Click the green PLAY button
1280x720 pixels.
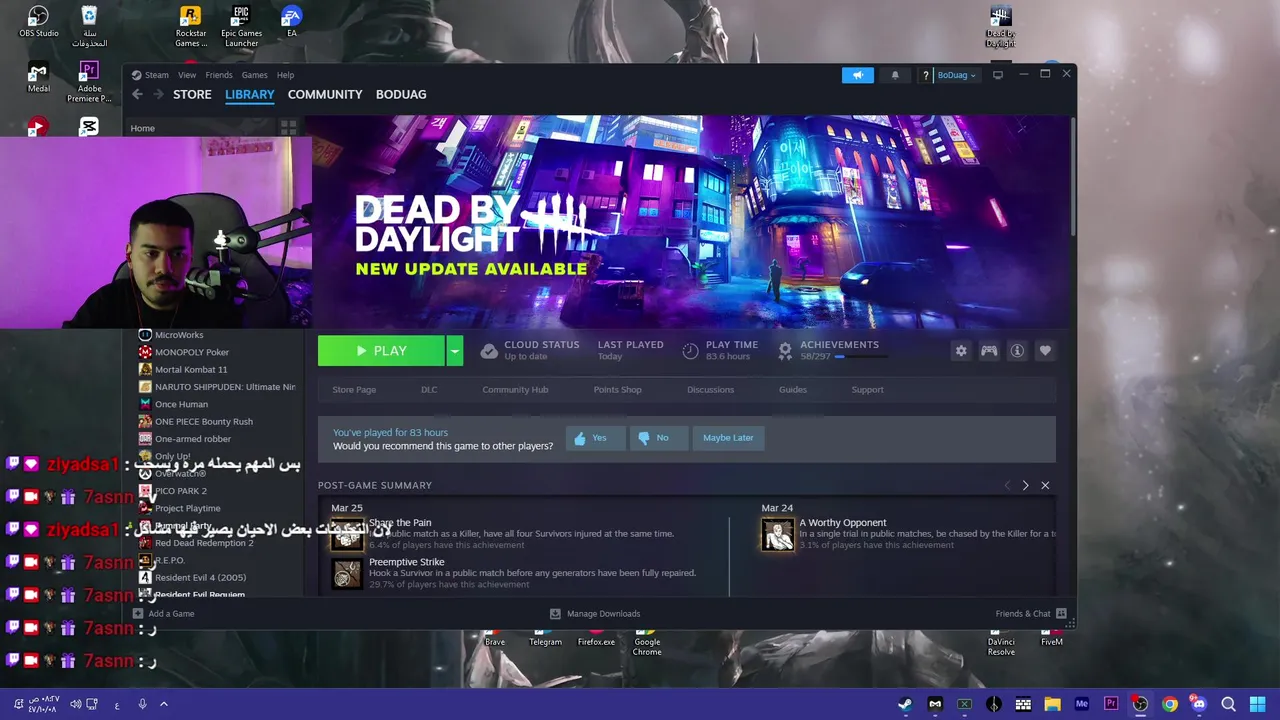point(381,351)
